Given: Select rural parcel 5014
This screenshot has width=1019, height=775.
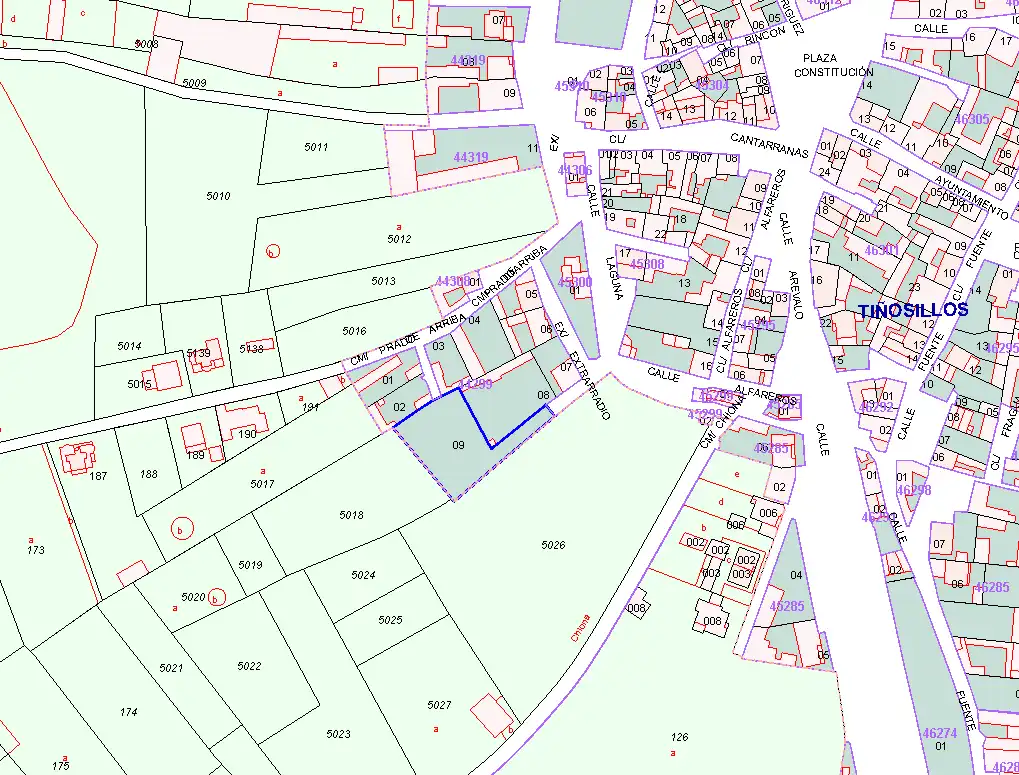Looking at the screenshot, I should 129,346.
